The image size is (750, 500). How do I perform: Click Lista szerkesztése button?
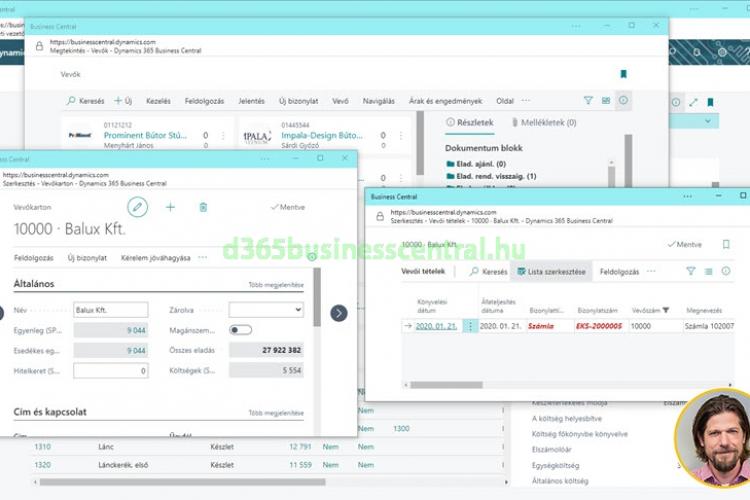click(x=553, y=271)
